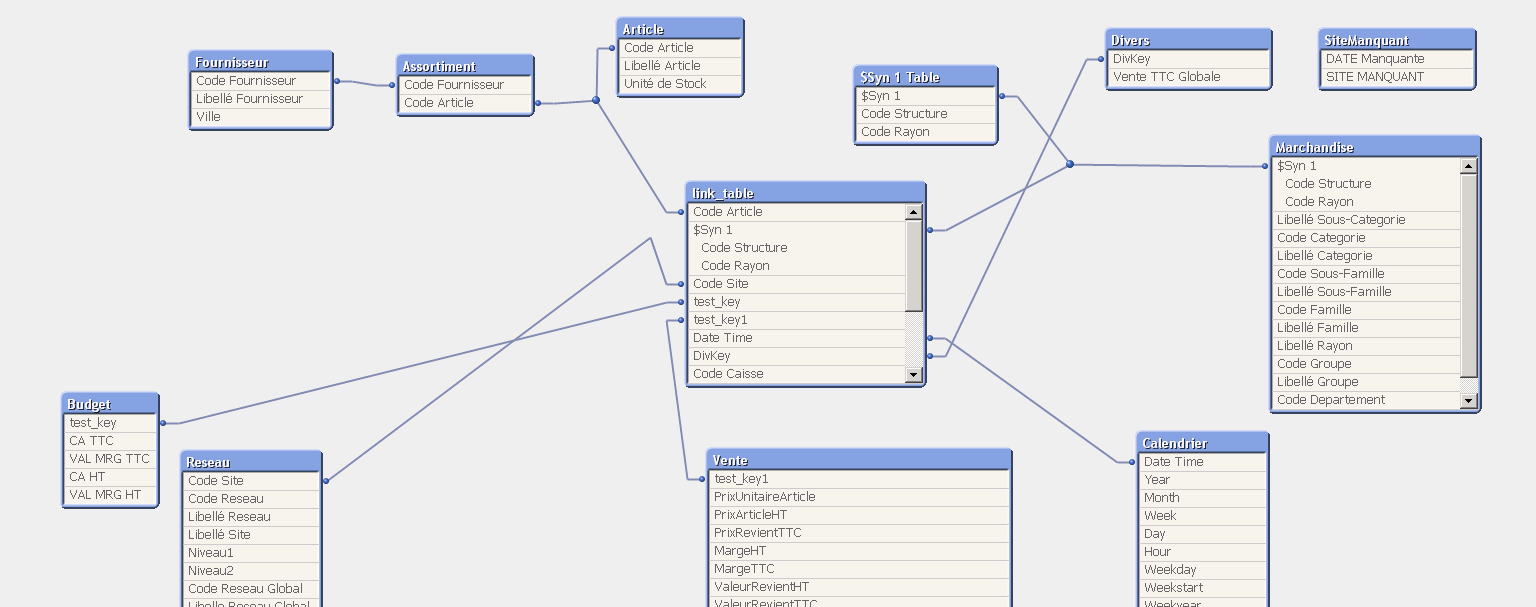
Task: Click Month field in Calendrier
Action: 1202,498
